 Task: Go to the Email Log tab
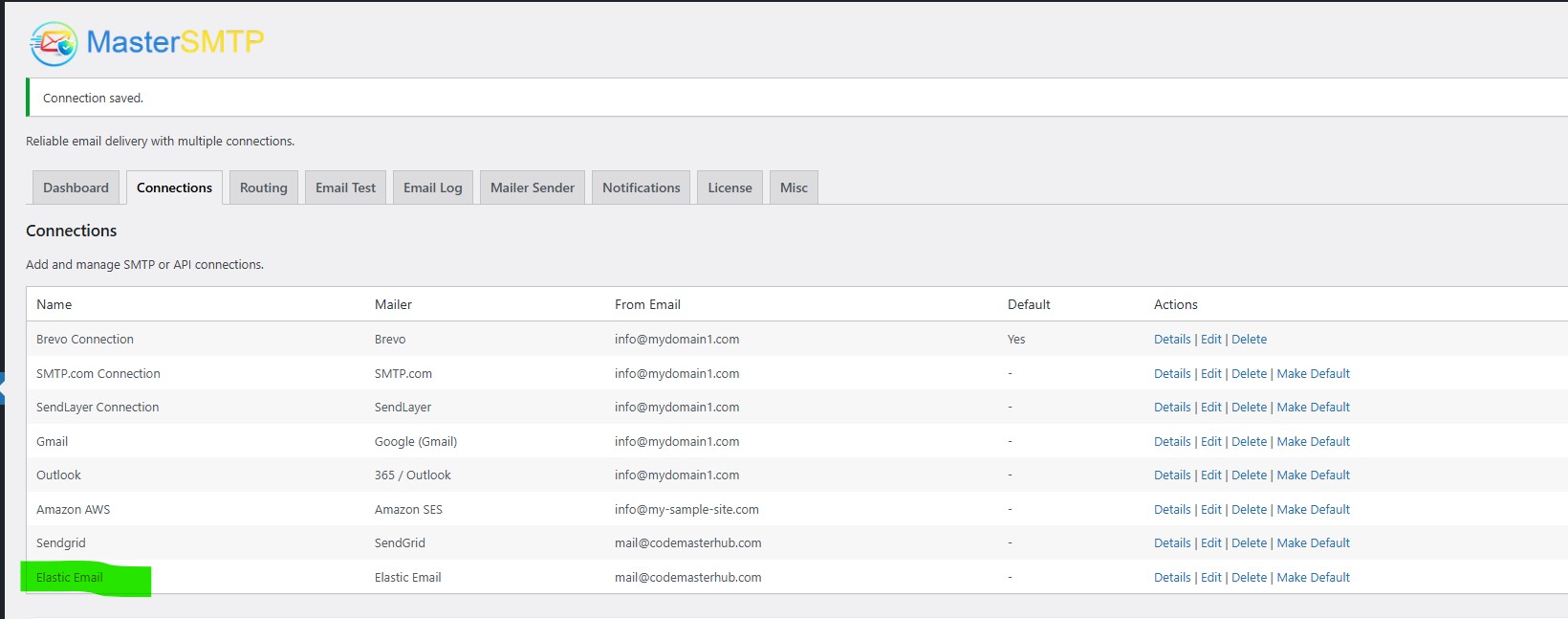[x=432, y=188]
